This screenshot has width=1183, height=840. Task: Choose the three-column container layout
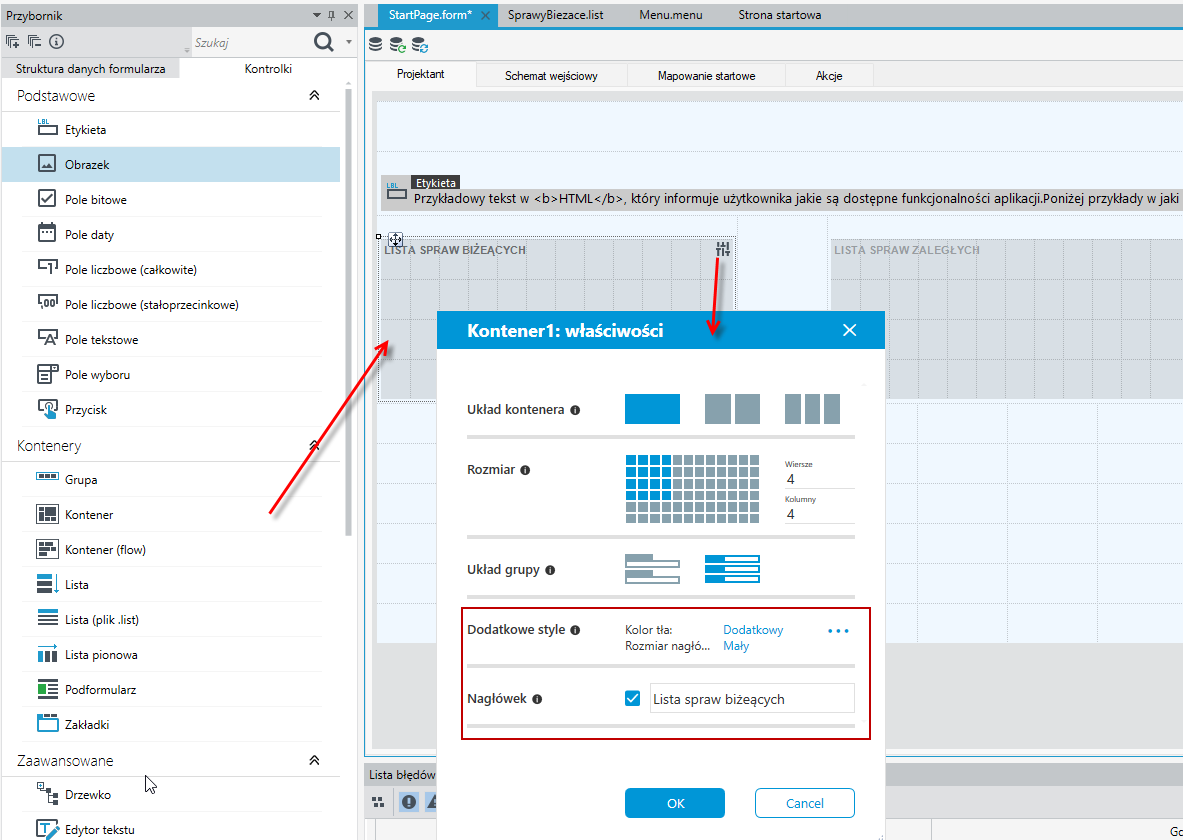[x=812, y=409]
